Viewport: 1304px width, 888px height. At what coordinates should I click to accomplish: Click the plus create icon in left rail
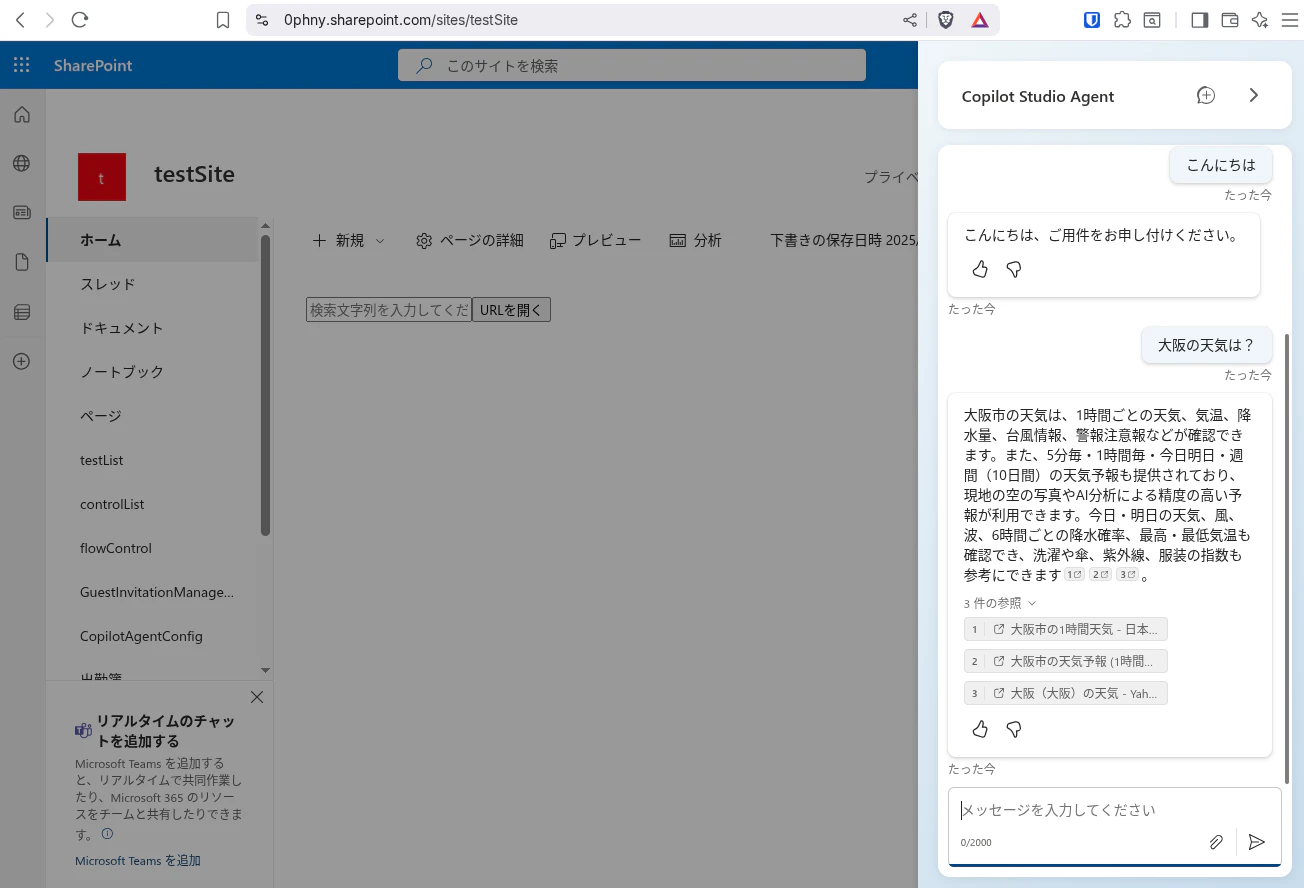point(22,361)
